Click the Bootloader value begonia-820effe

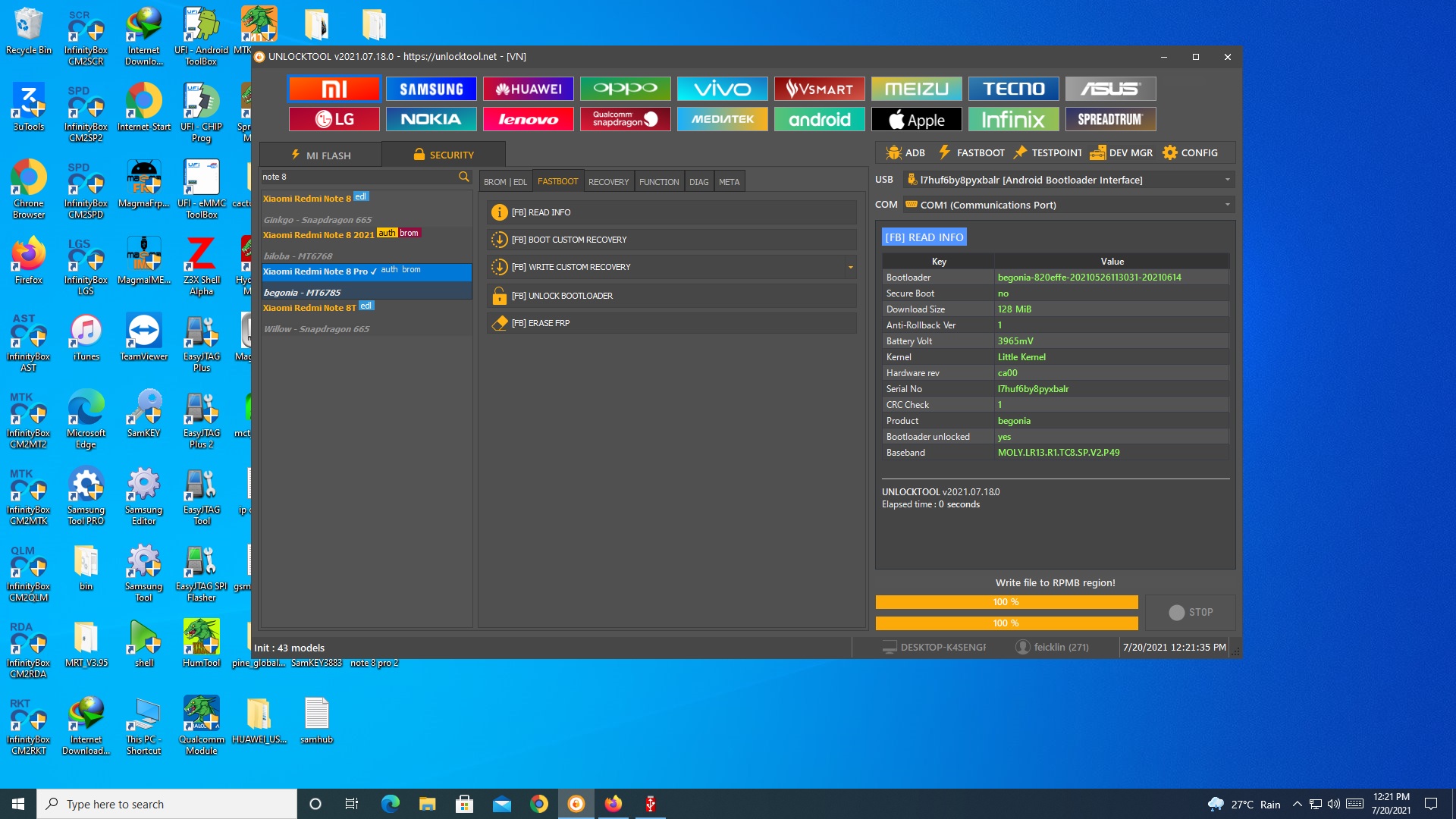click(1089, 278)
